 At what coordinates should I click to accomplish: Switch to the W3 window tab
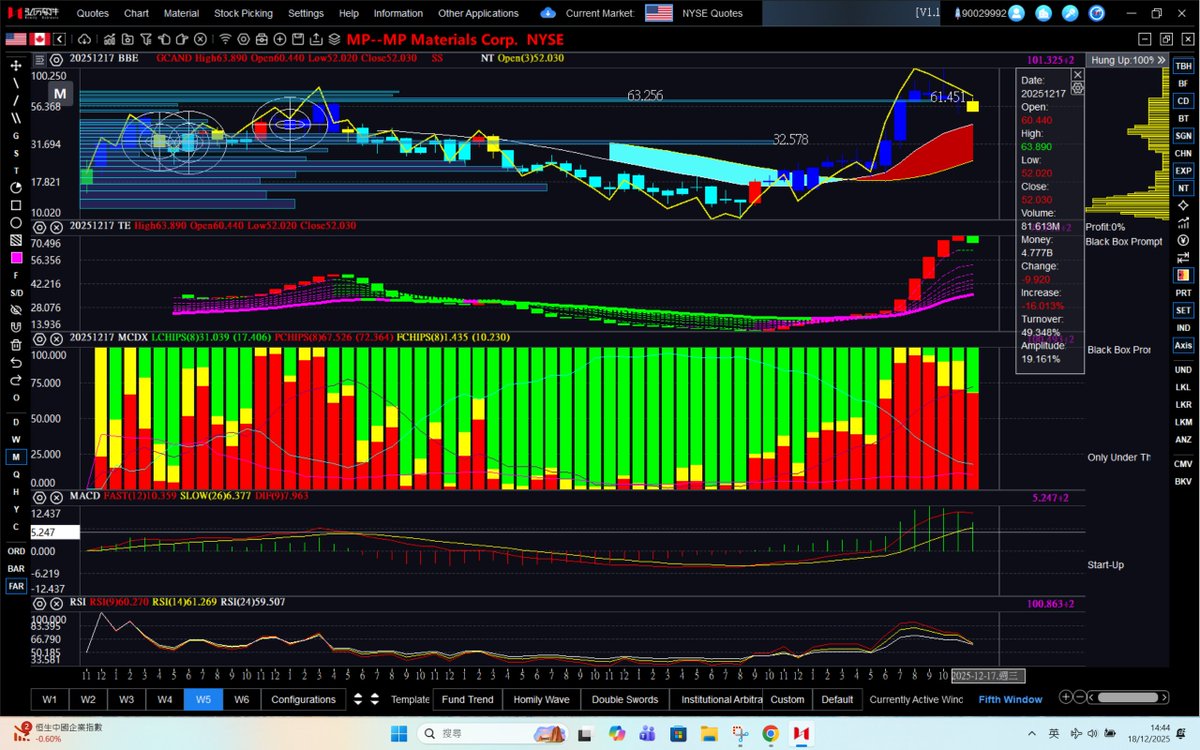pyautogui.click(x=126, y=699)
